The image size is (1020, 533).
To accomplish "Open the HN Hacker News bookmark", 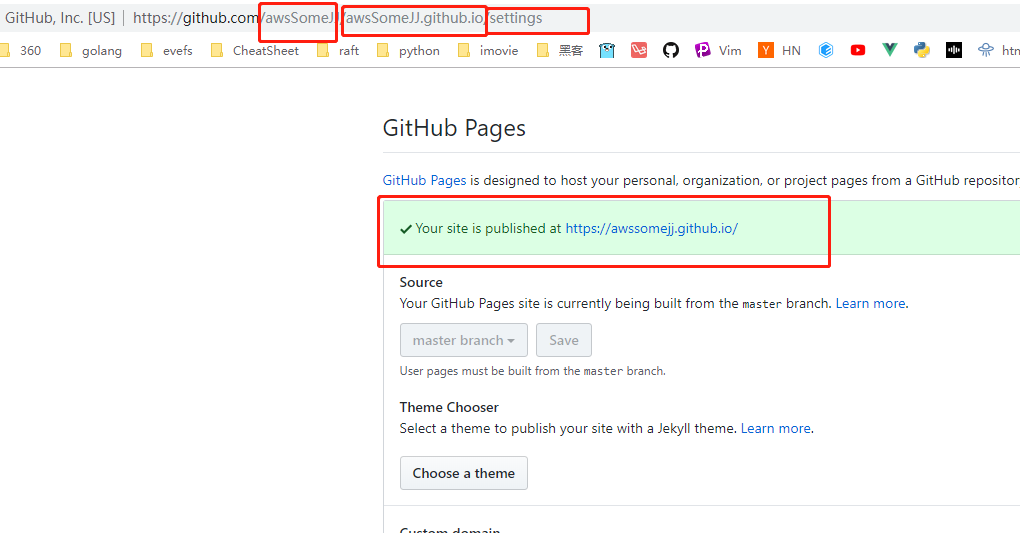I will 779,50.
